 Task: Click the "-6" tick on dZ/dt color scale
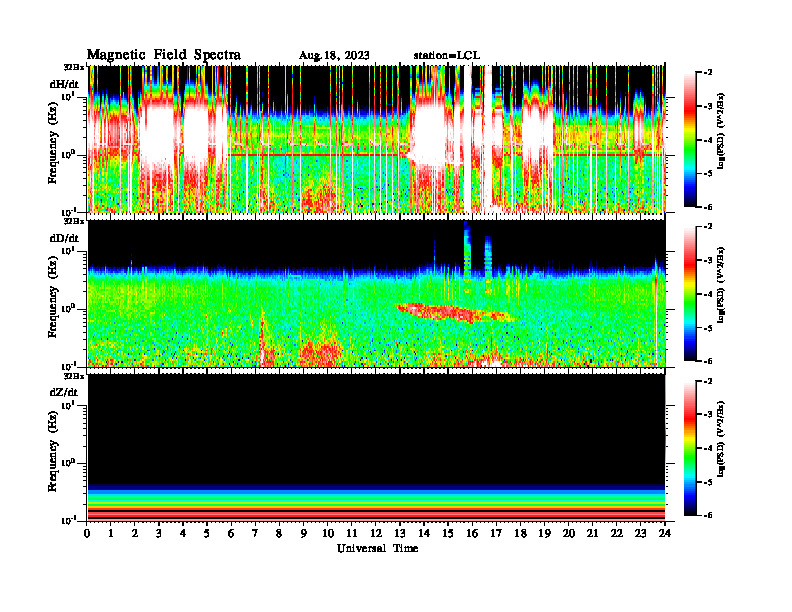point(708,515)
